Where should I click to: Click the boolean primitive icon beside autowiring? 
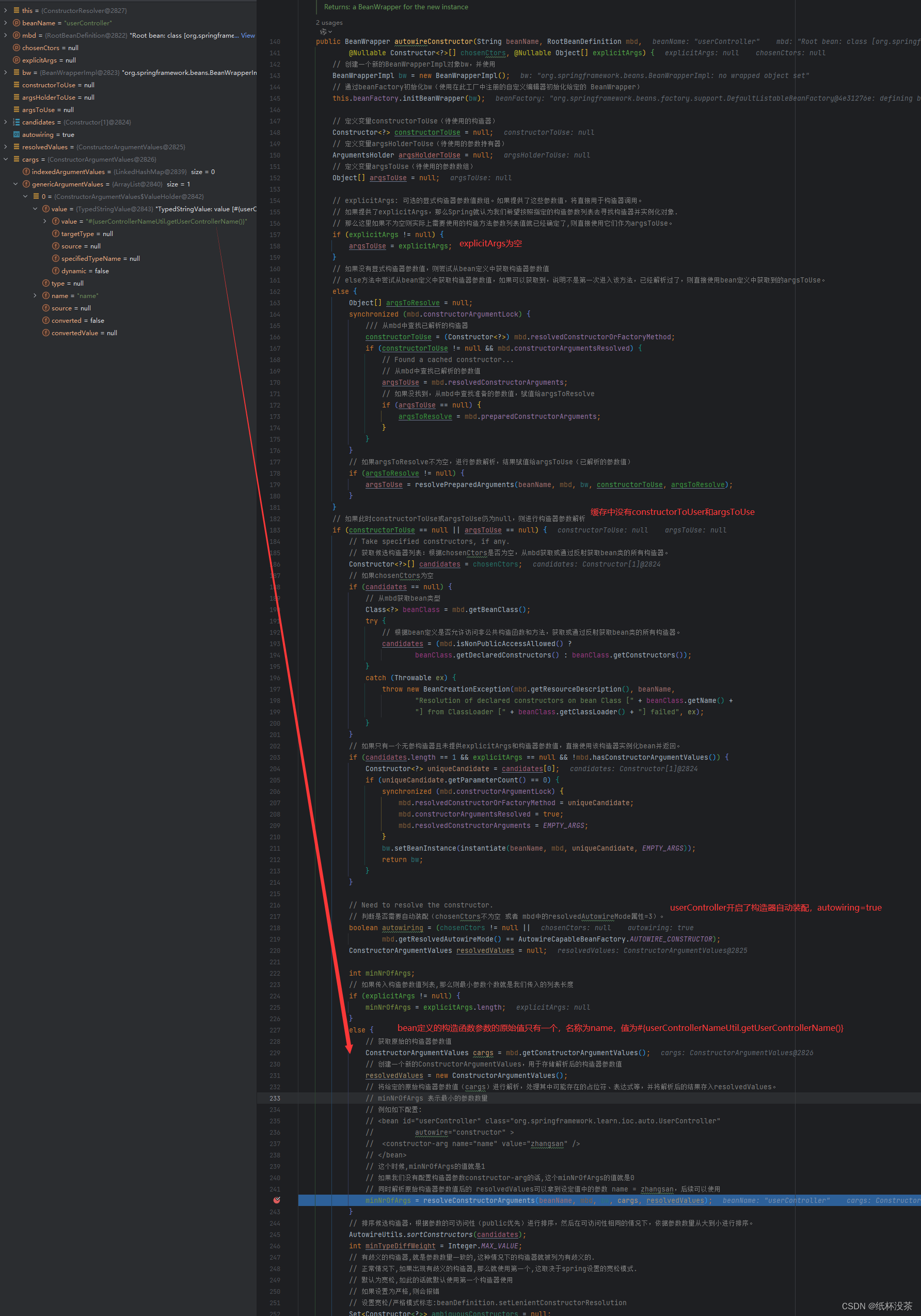coord(17,135)
